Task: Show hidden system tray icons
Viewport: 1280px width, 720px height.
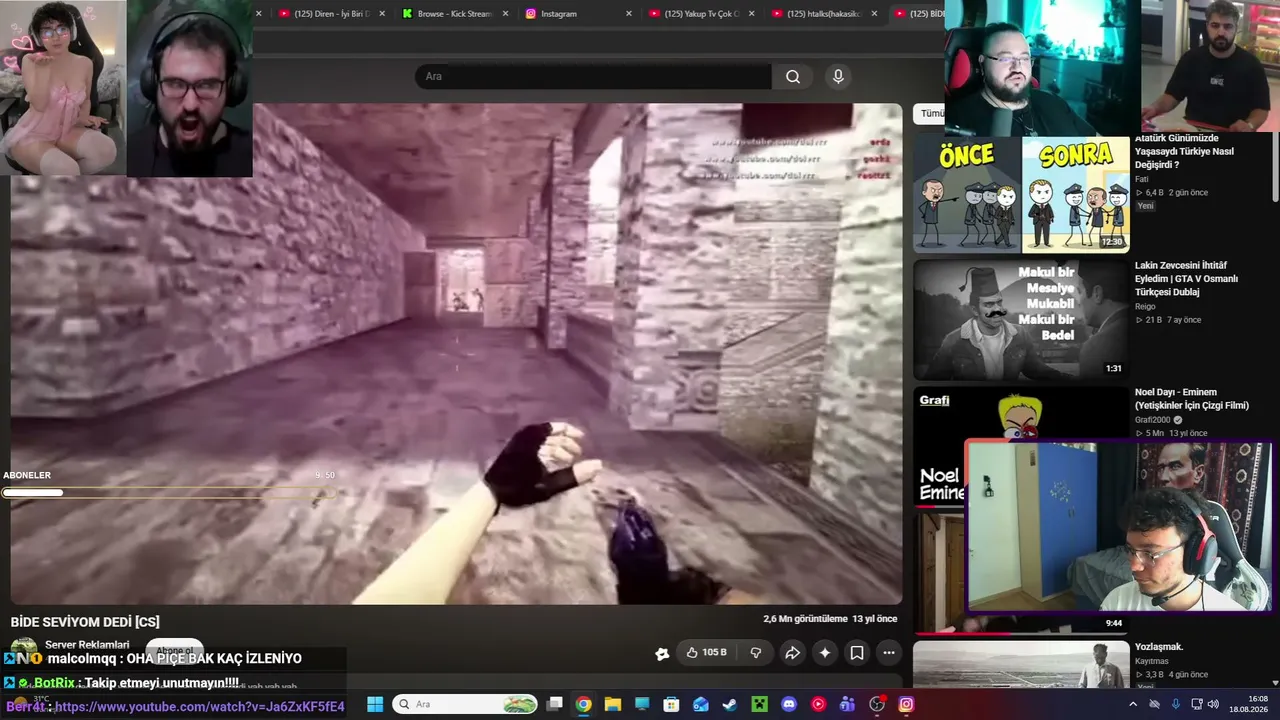Action: click(1133, 704)
